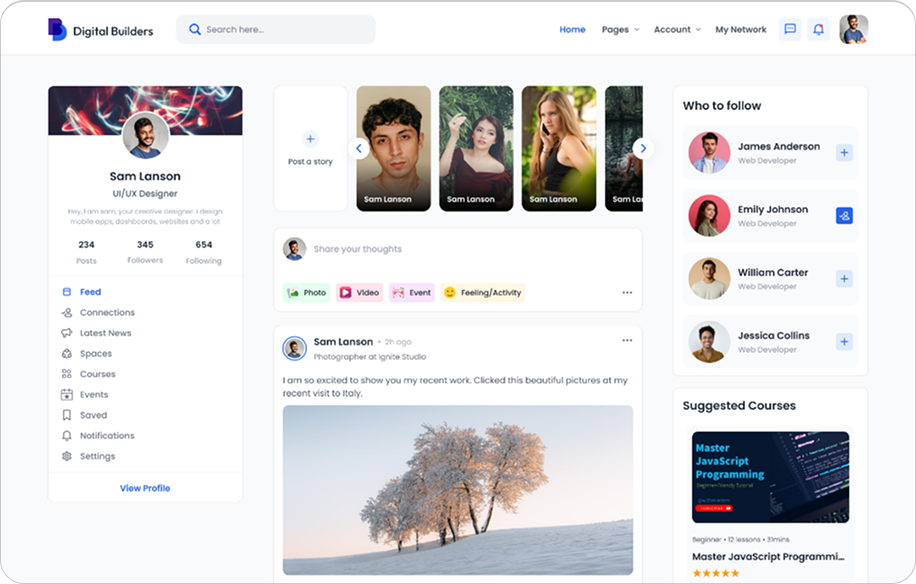Click the plus icon to post a story
Viewport: 916px width, 584px height.
pyautogui.click(x=310, y=139)
